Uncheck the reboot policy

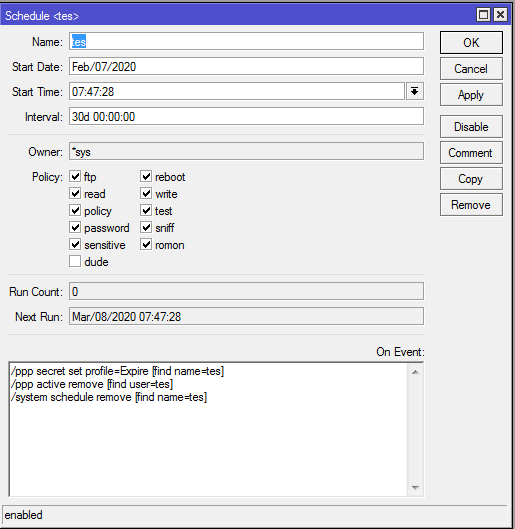146,176
